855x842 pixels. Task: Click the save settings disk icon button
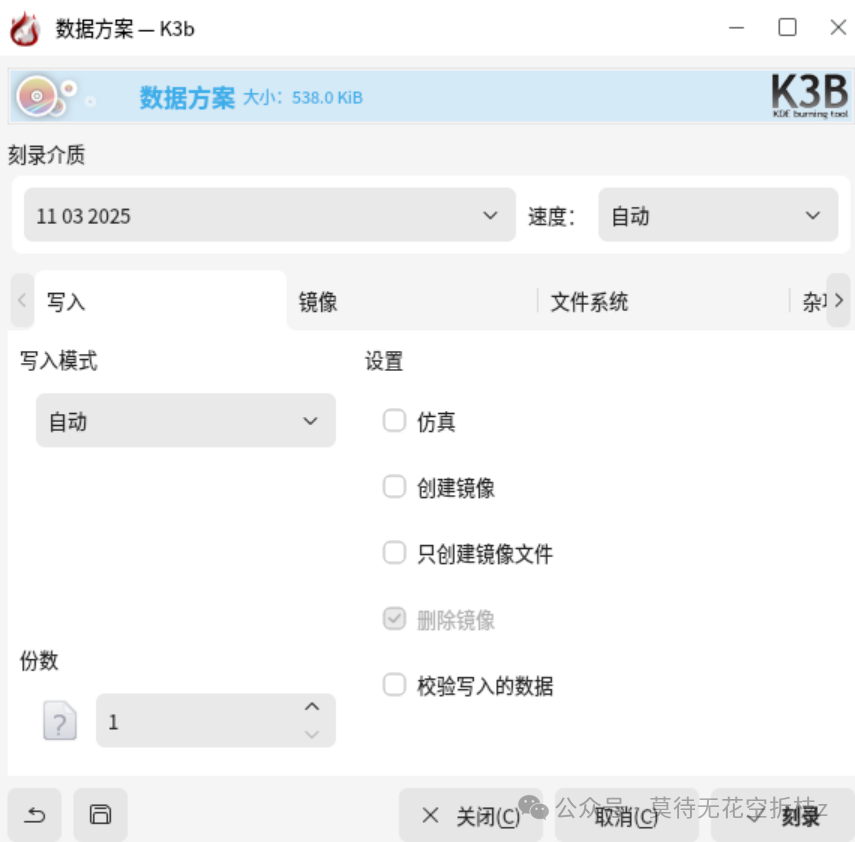[100, 815]
